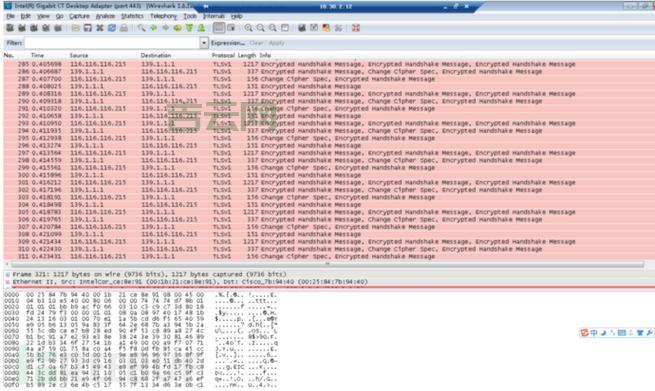Expand the Frame 321 details tree
Image resolution: width=655 pixels, height=391 pixels.
tap(8, 274)
